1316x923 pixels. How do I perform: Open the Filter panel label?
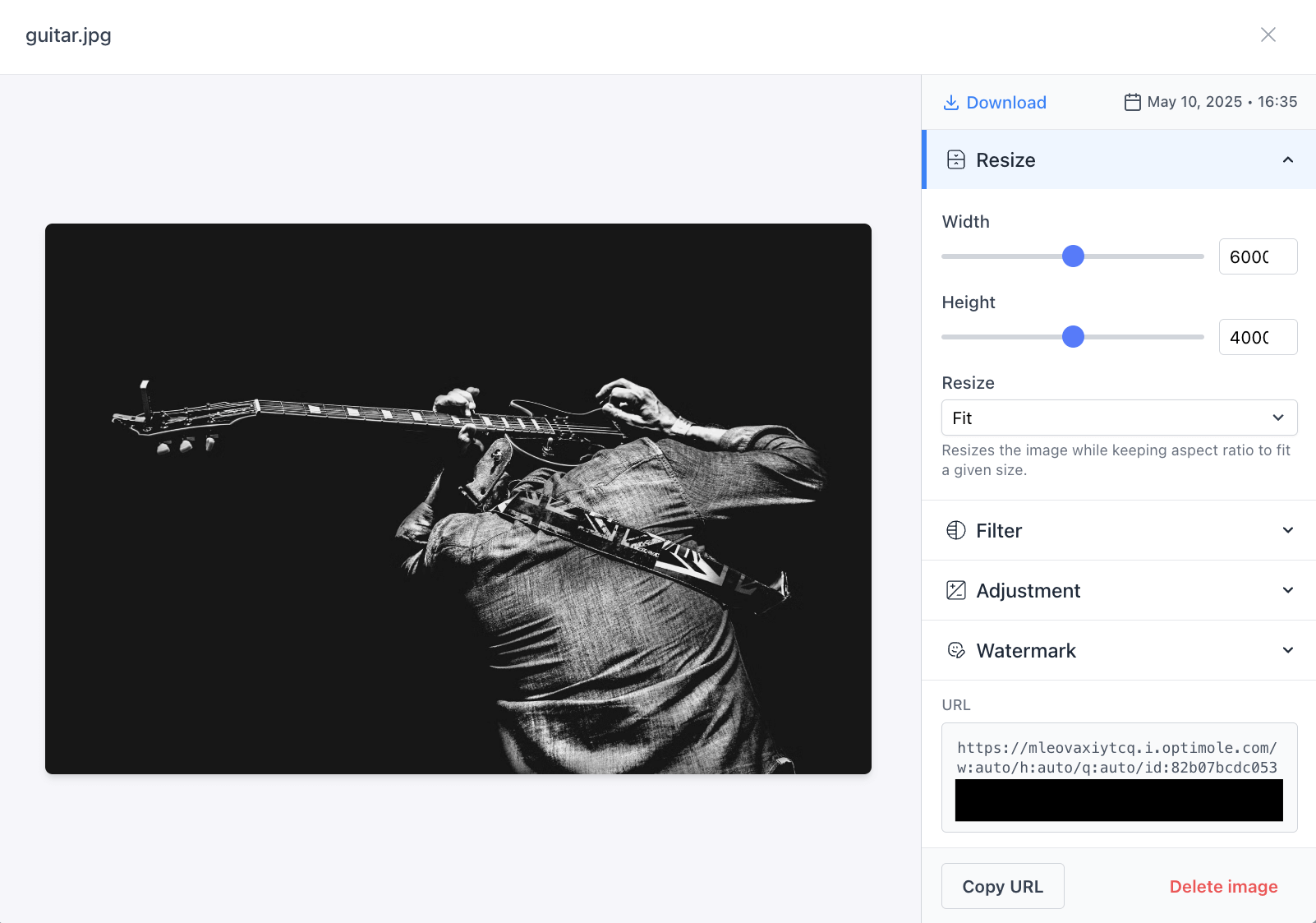point(999,531)
